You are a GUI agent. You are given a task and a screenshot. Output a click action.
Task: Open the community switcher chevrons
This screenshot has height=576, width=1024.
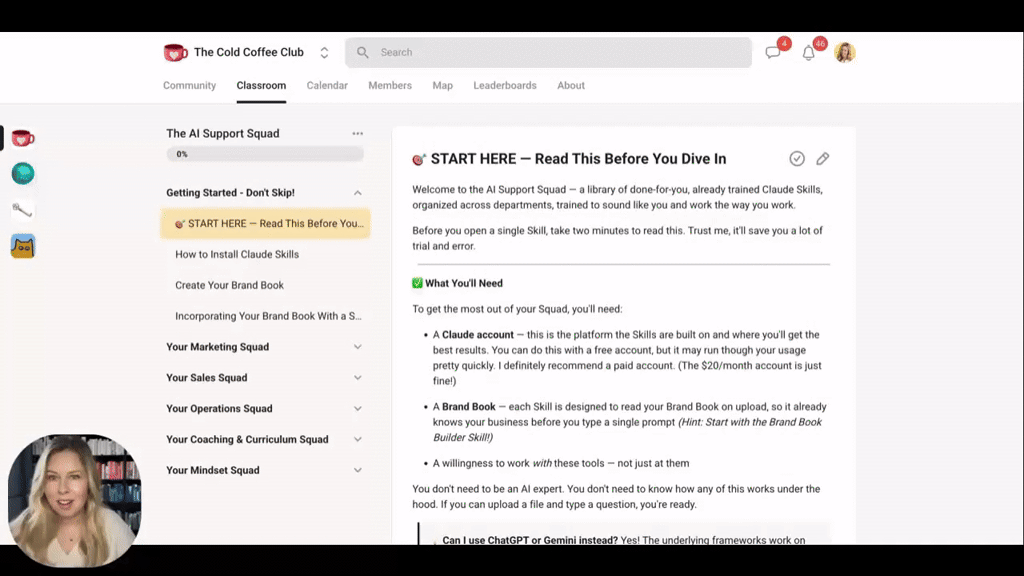click(x=324, y=53)
